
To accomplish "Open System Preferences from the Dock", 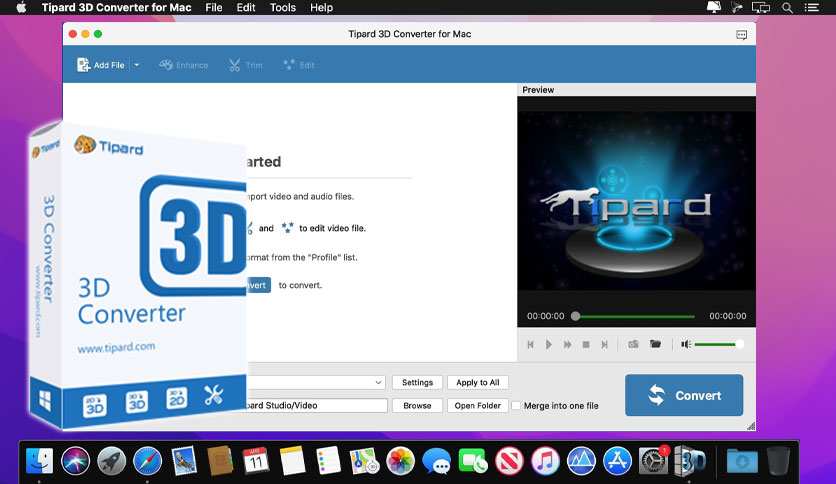I will click(x=653, y=461).
